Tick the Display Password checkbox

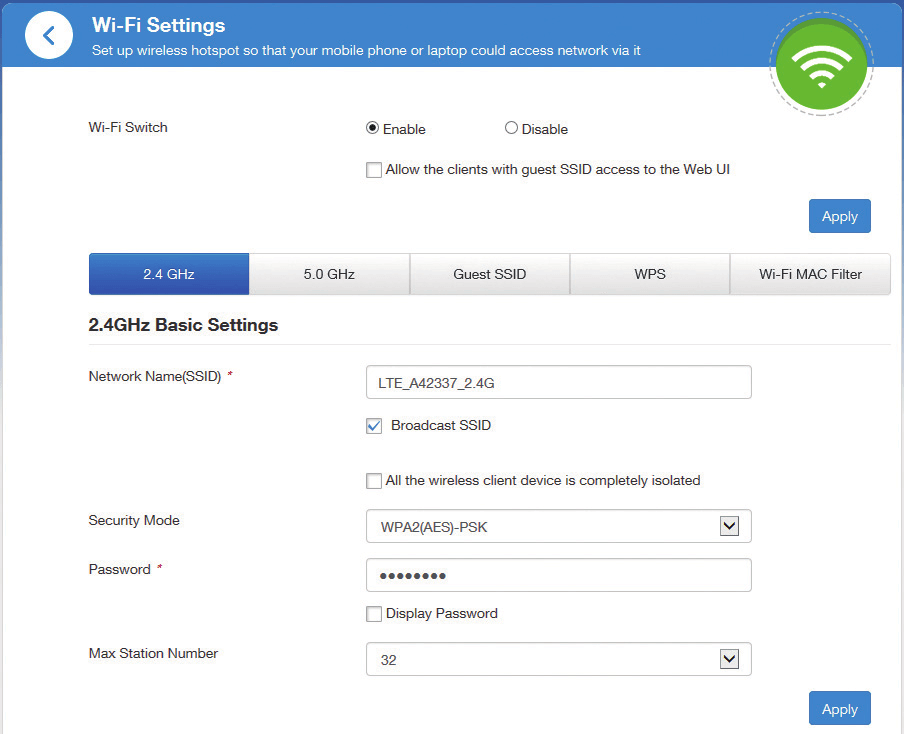[374, 614]
